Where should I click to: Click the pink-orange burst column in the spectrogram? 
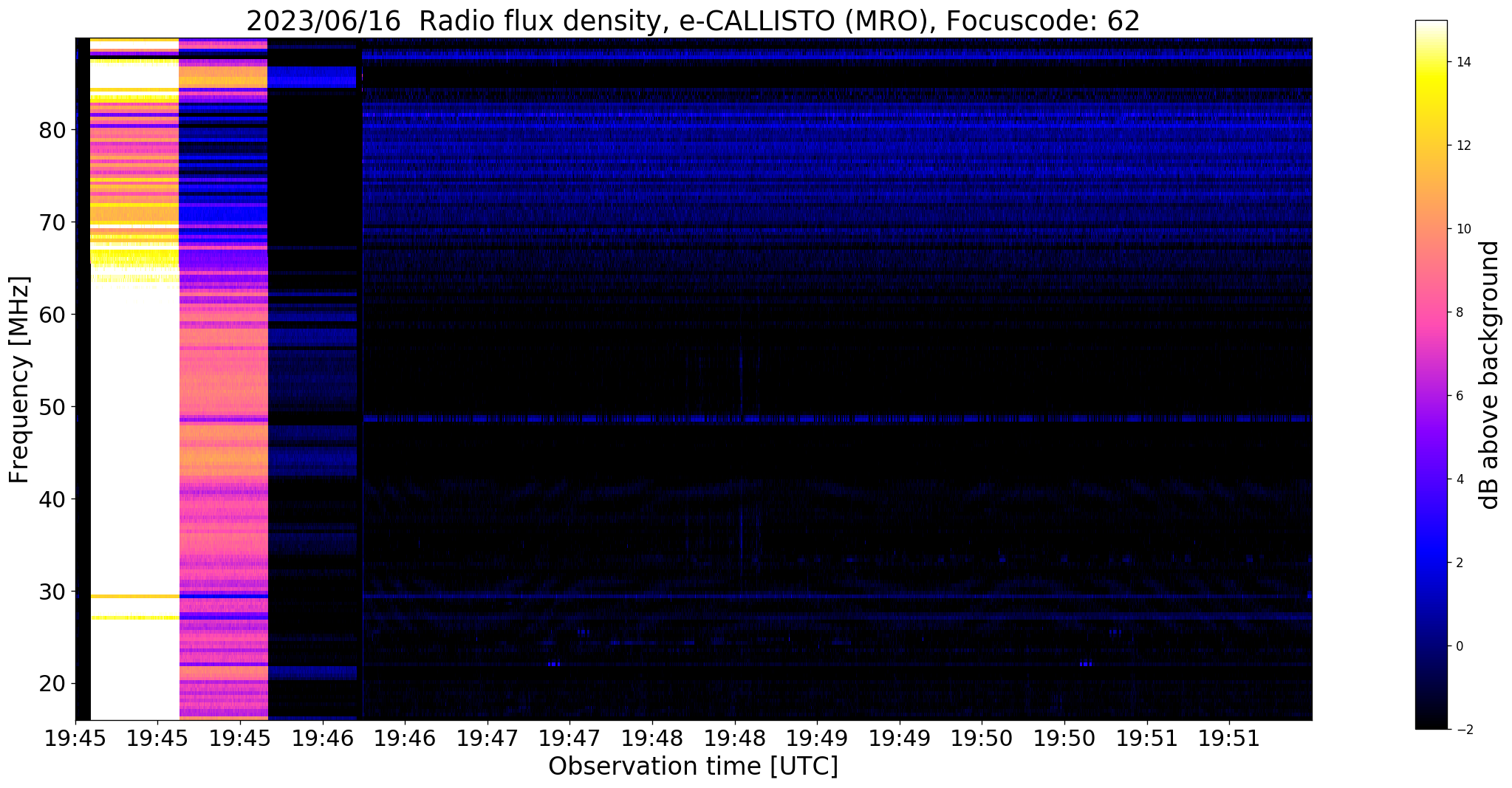tap(223, 443)
